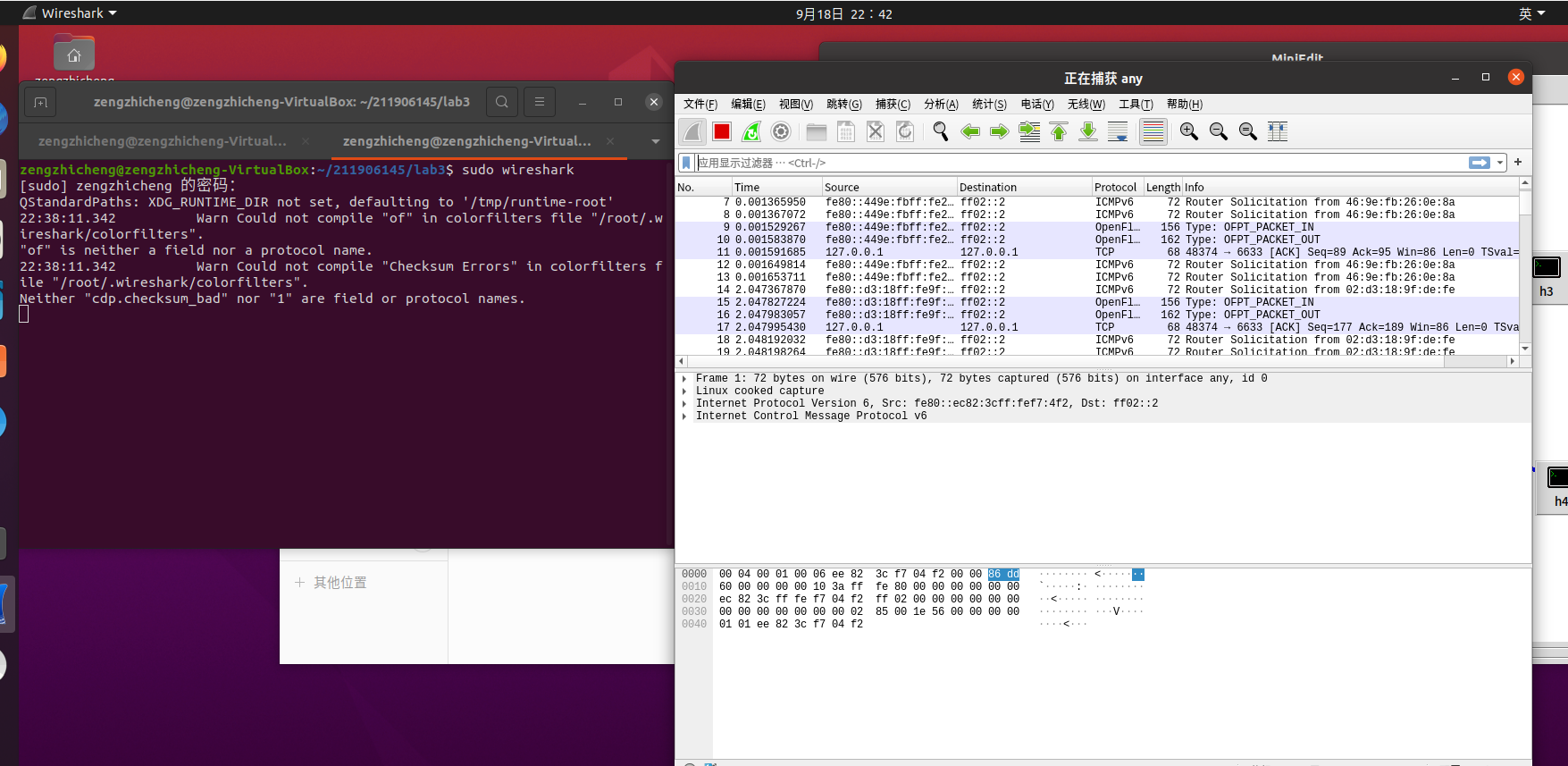Image resolution: width=1568 pixels, height=766 pixels.
Task: Sort packets by the Destination column
Action: coord(1024,187)
